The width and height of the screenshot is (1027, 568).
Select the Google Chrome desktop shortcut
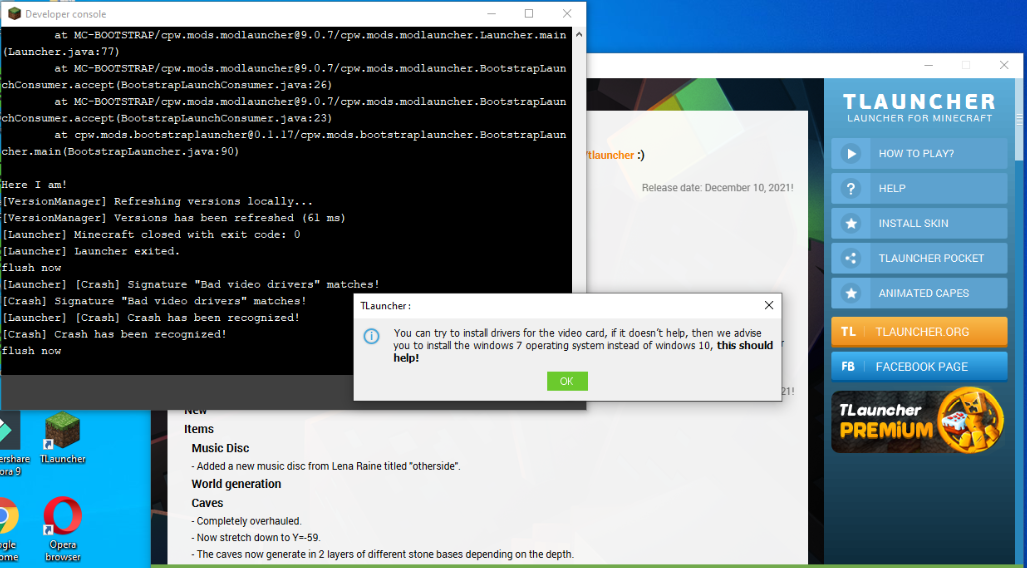click(7, 529)
